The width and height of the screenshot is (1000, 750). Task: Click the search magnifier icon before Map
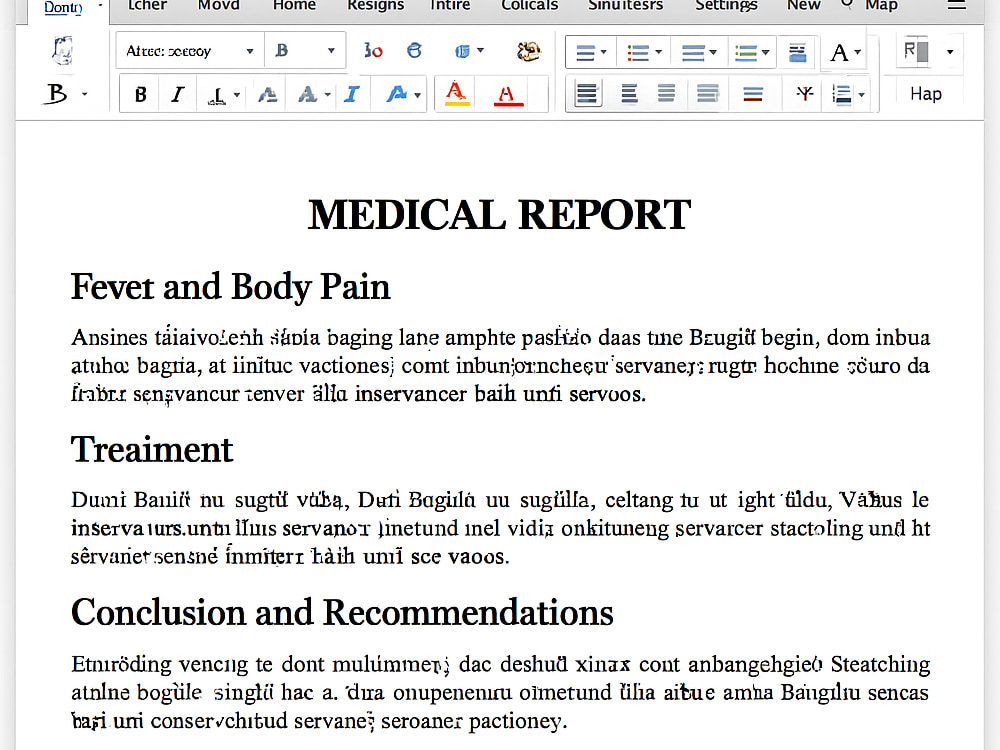pyautogui.click(x=847, y=4)
